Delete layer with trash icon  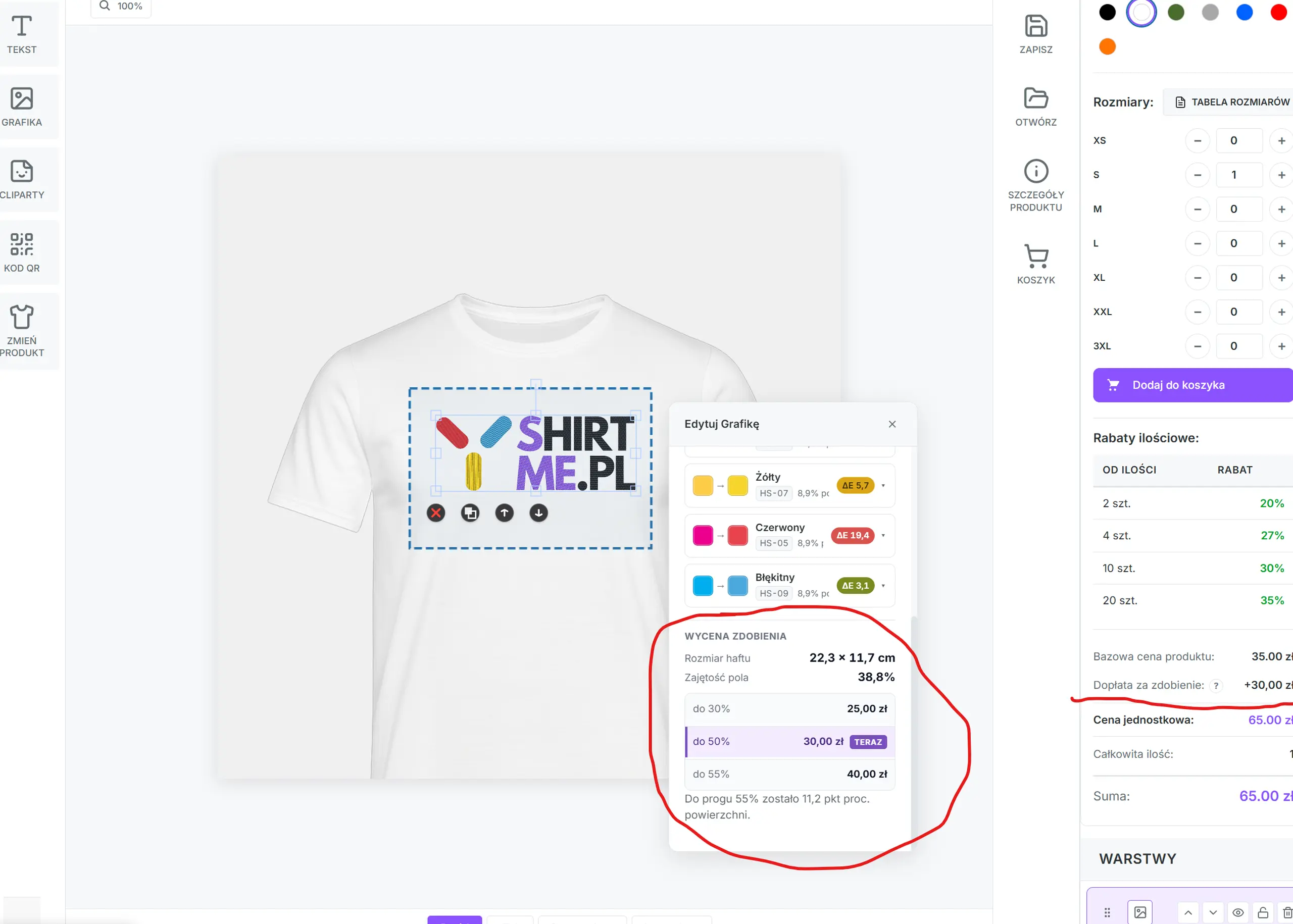1286,912
